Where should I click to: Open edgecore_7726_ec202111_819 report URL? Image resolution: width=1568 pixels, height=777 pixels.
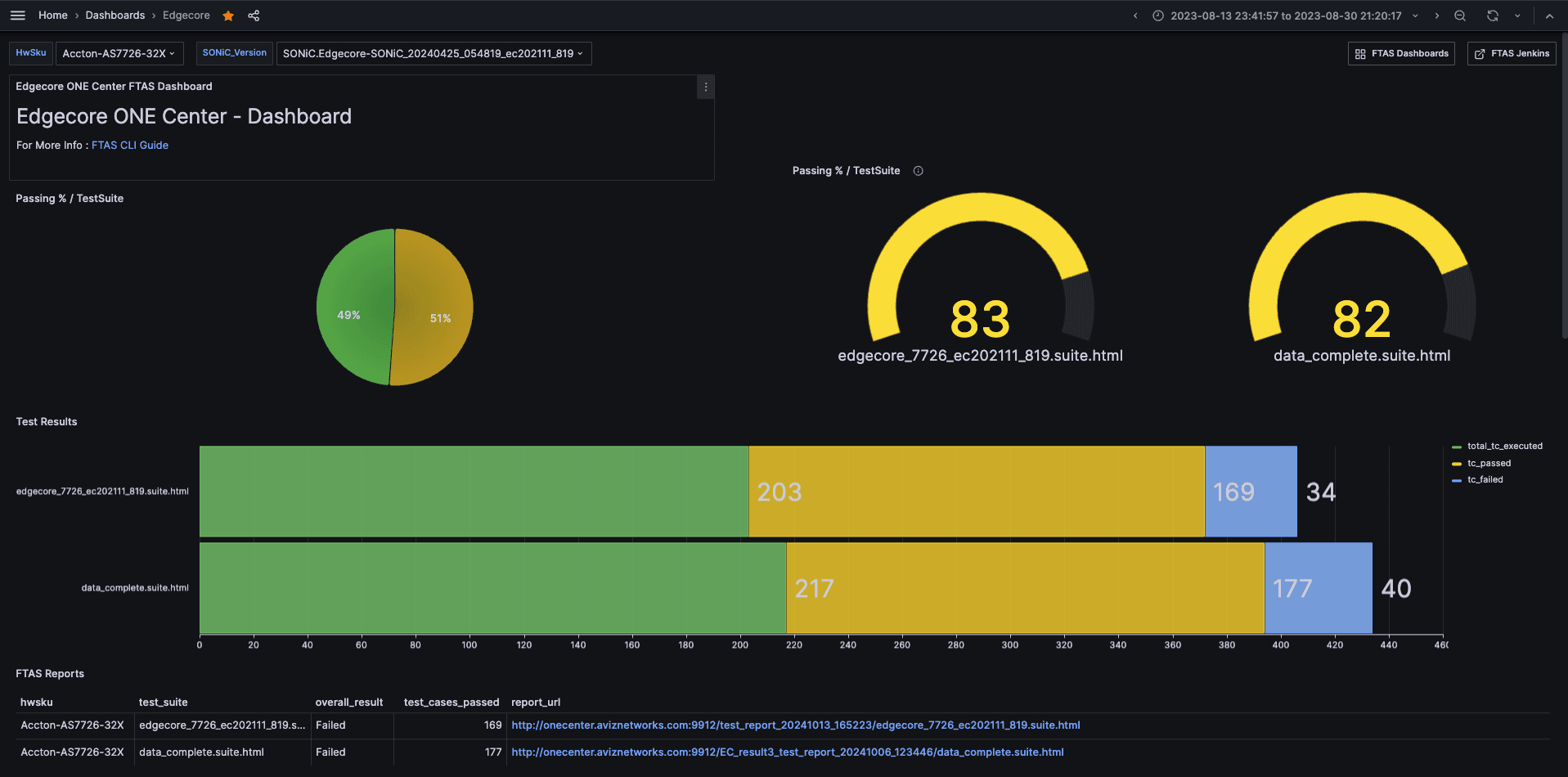point(796,725)
